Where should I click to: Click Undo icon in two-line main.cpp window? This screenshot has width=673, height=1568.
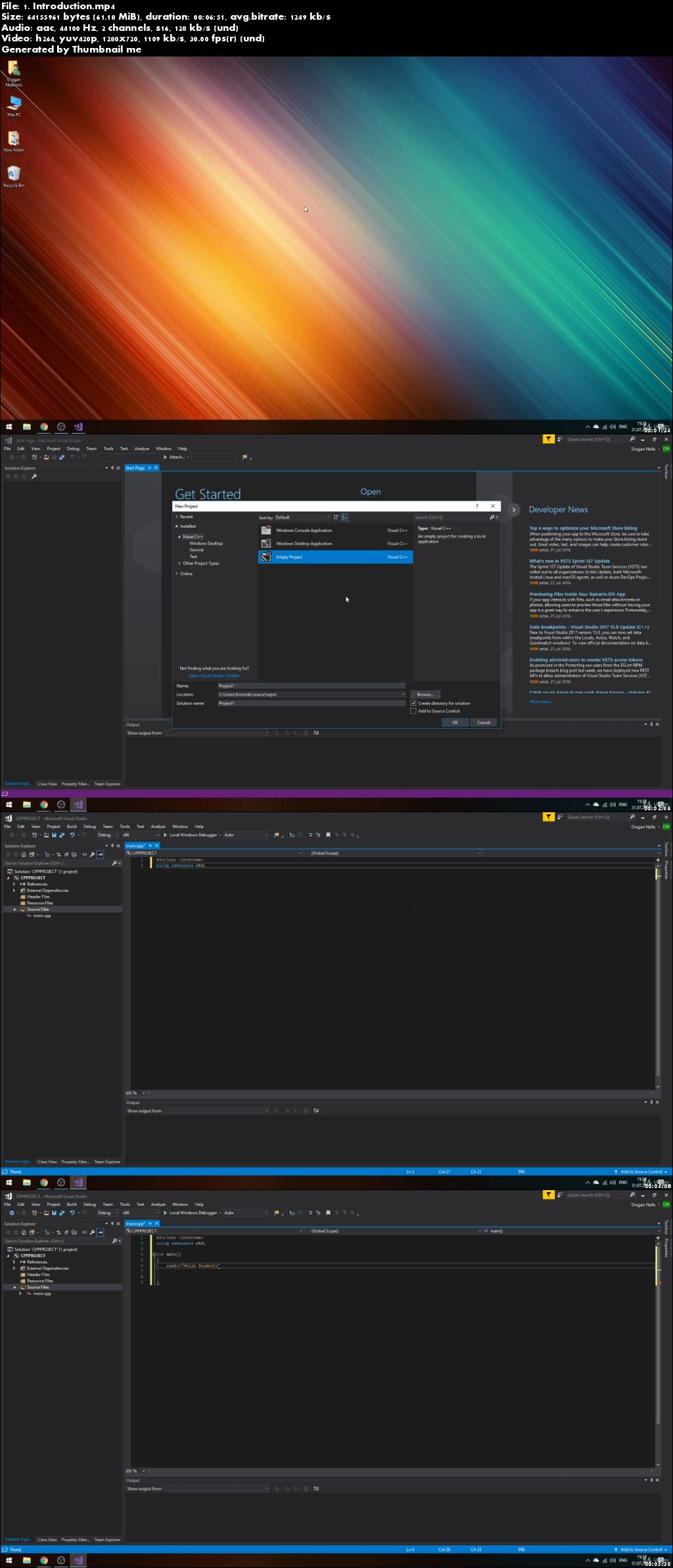(x=72, y=835)
